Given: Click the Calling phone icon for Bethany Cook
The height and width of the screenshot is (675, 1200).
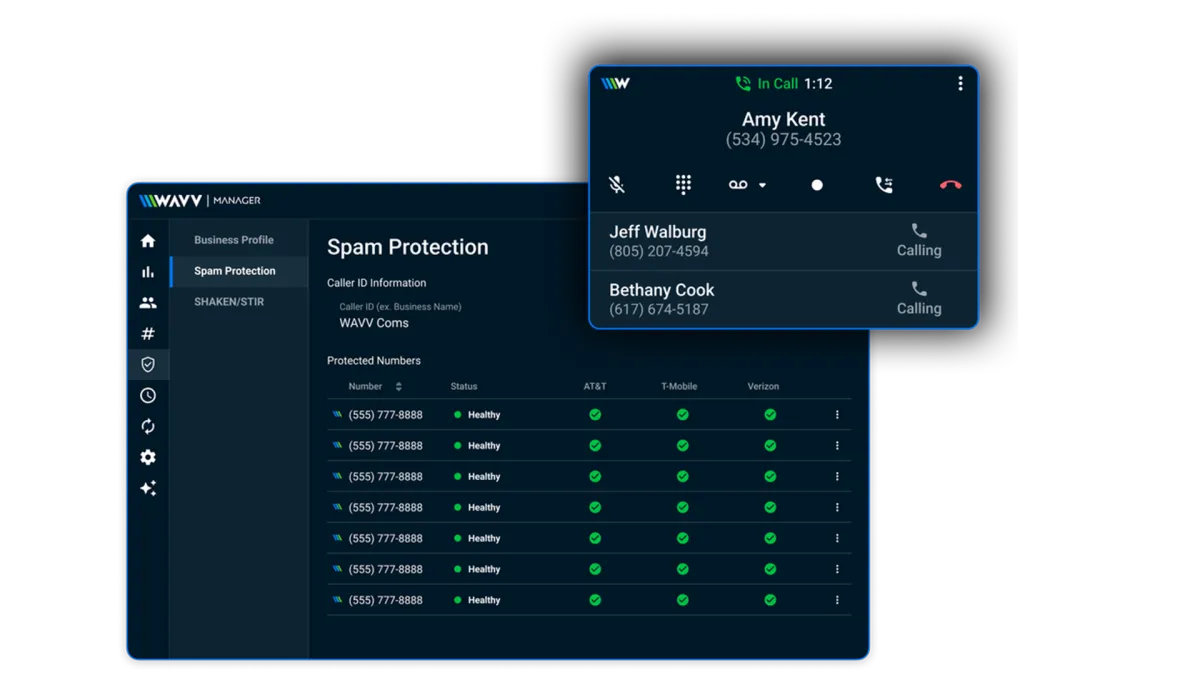Looking at the screenshot, I should click(x=919, y=289).
